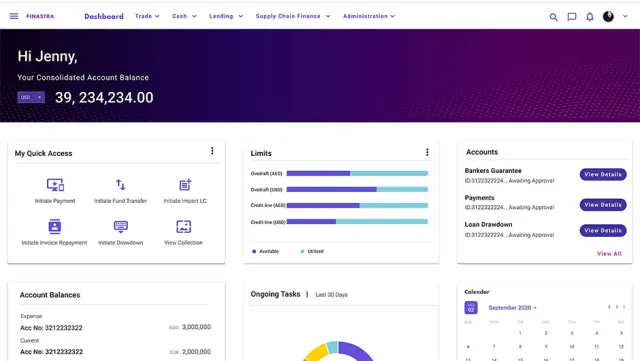
Task: View Details for Bankers Guarantee
Action: point(603,174)
